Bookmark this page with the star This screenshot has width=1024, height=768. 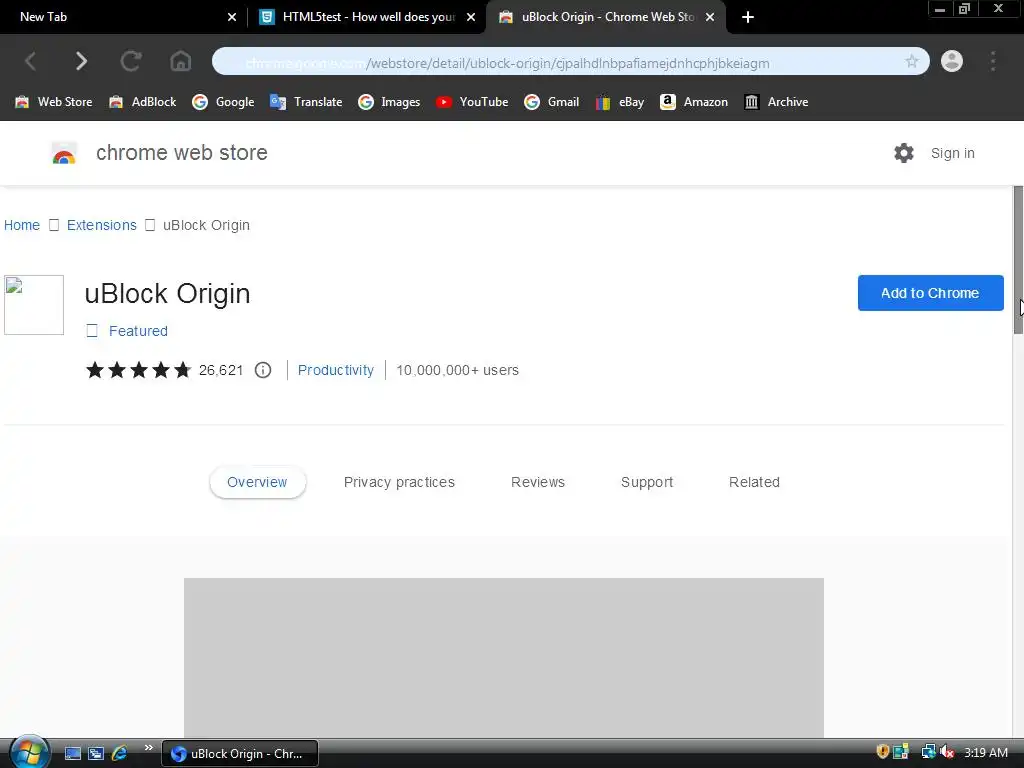coord(912,61)
